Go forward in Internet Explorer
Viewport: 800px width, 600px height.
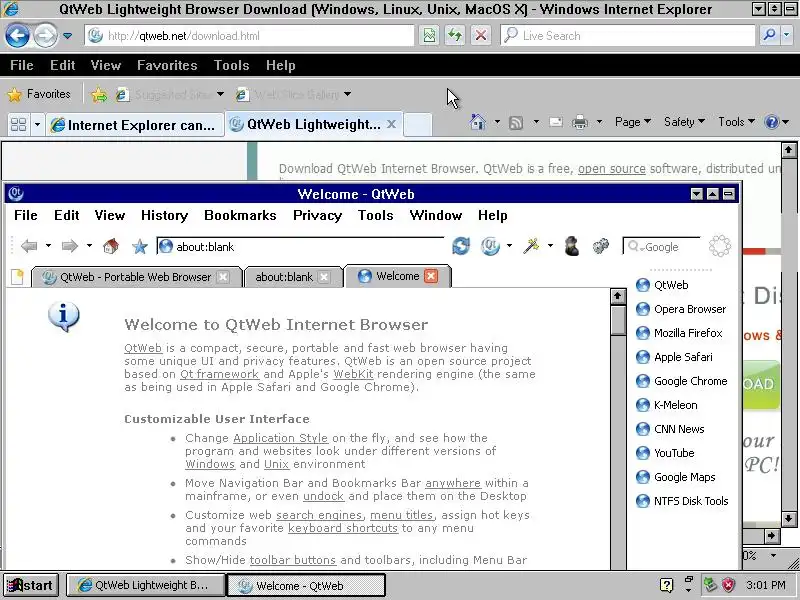[45, 36]
